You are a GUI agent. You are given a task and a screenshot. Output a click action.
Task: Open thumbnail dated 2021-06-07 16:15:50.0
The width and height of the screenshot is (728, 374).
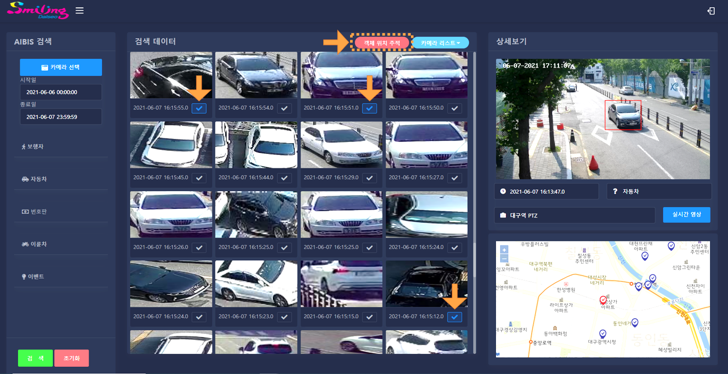pyautogui.click(x=427, y=75)
